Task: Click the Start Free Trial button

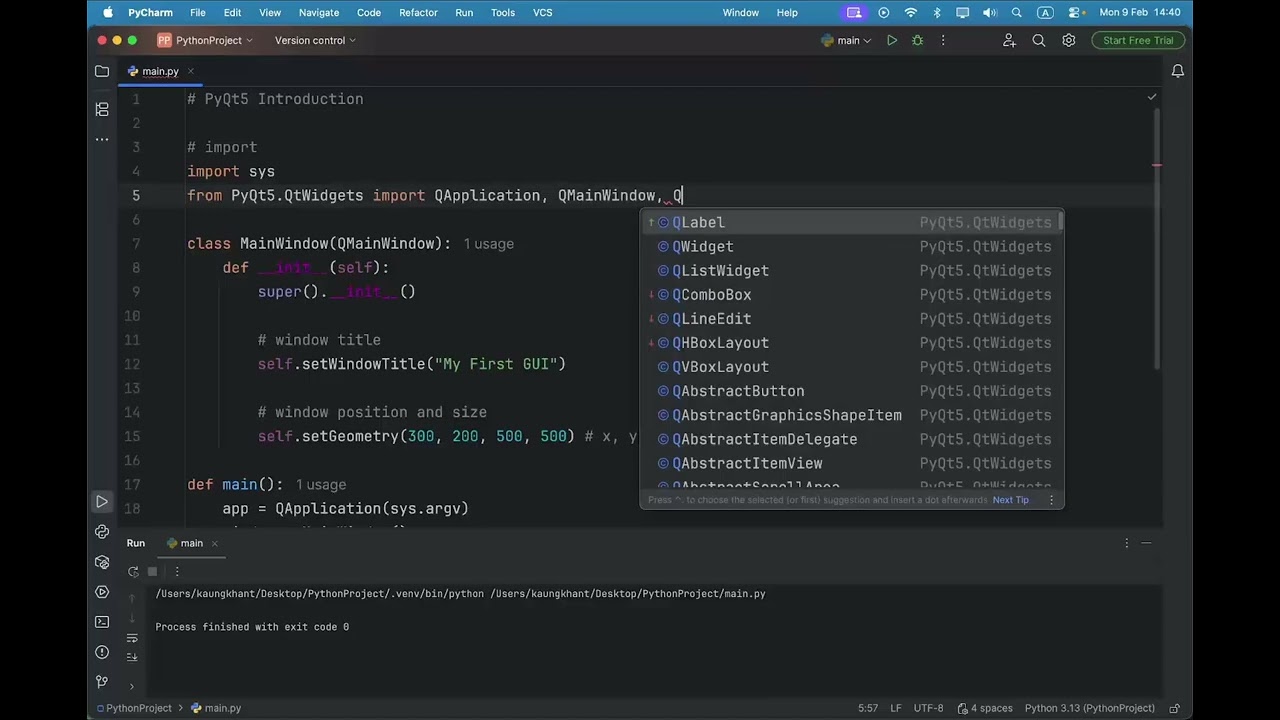Action: [x=1138, y=40]
